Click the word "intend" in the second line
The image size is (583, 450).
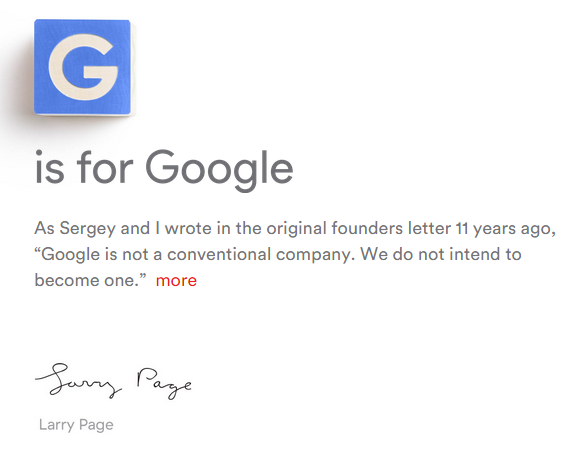pyautogui.click(x=472, y=254)
